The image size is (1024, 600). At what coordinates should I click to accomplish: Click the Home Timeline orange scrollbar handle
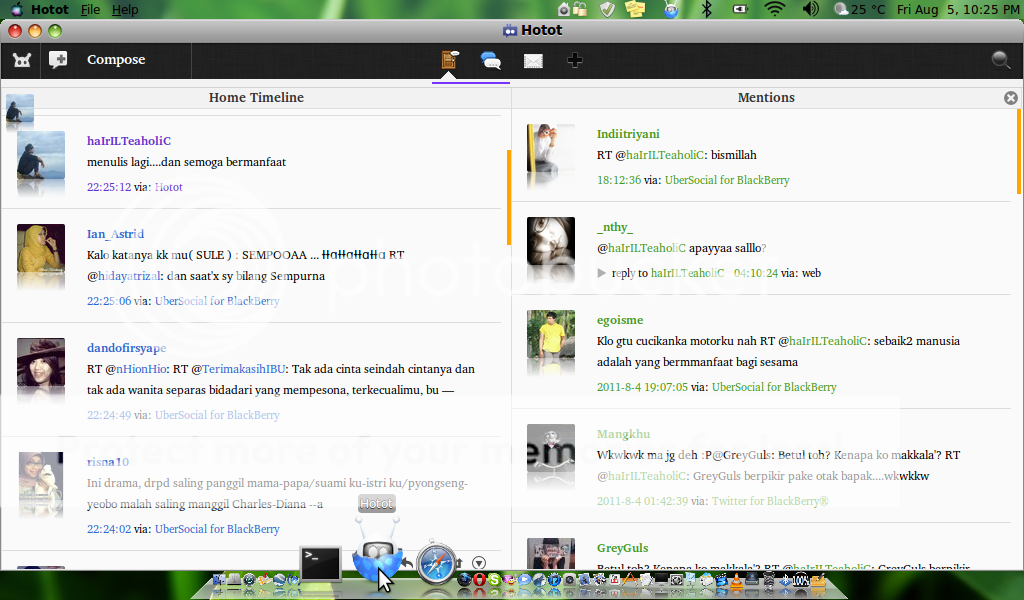point(509,197)
